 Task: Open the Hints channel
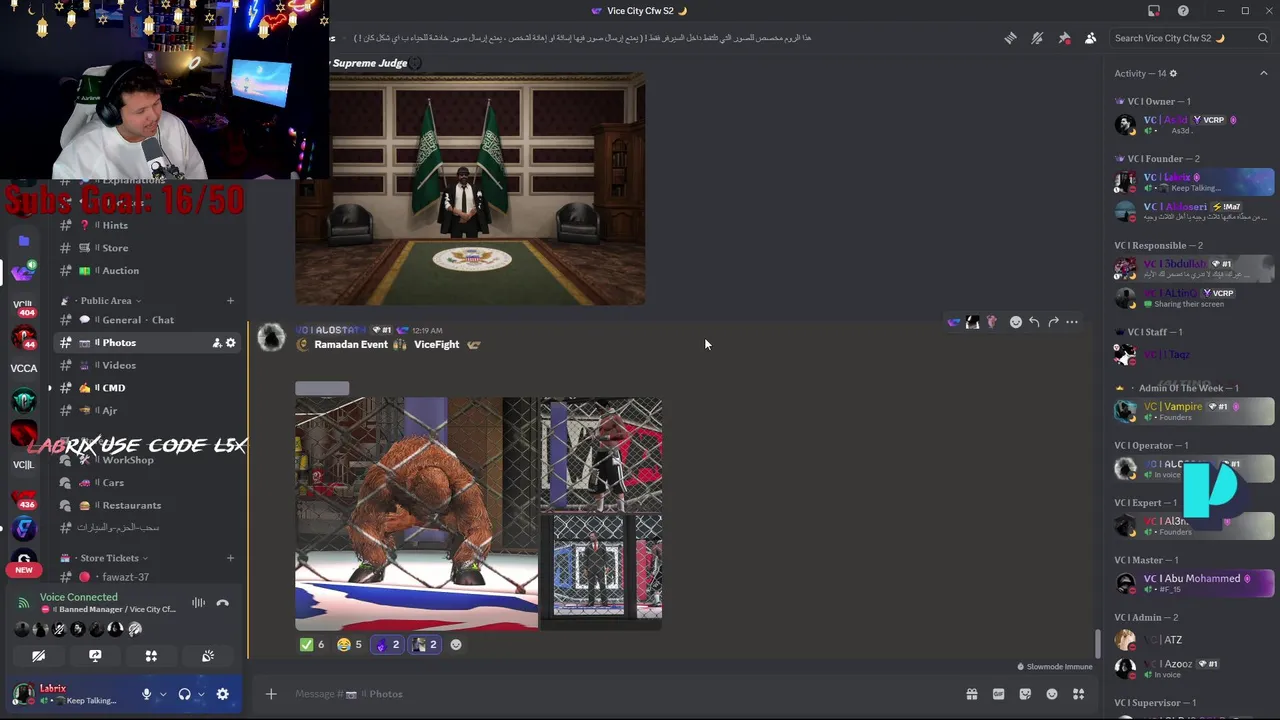(x=146, y=225)
